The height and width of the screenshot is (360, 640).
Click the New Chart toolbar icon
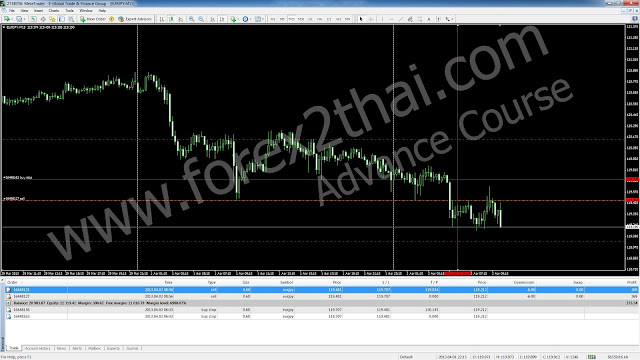click(x=7, y=19)
